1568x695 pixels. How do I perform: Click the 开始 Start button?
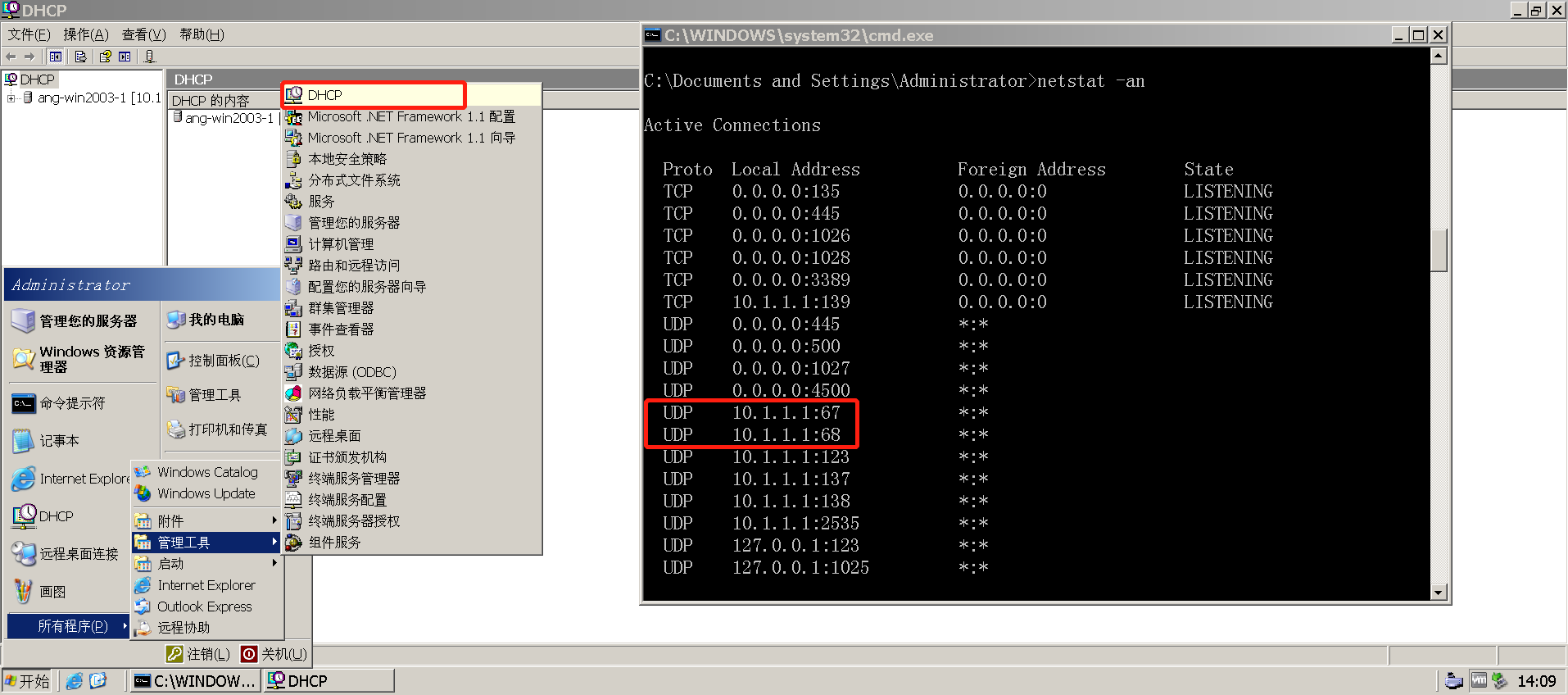coord(27,681)
